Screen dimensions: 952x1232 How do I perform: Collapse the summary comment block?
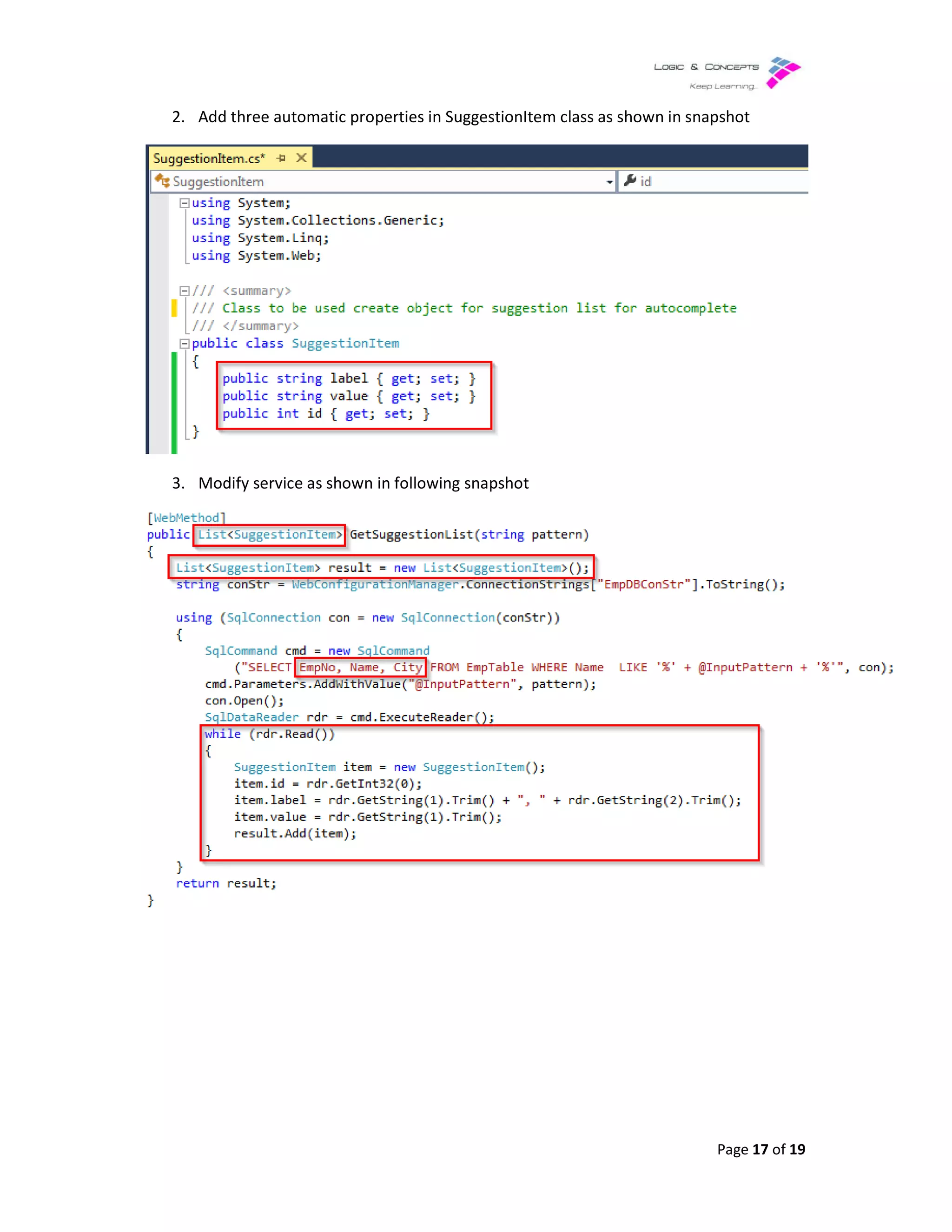(184, 291)
